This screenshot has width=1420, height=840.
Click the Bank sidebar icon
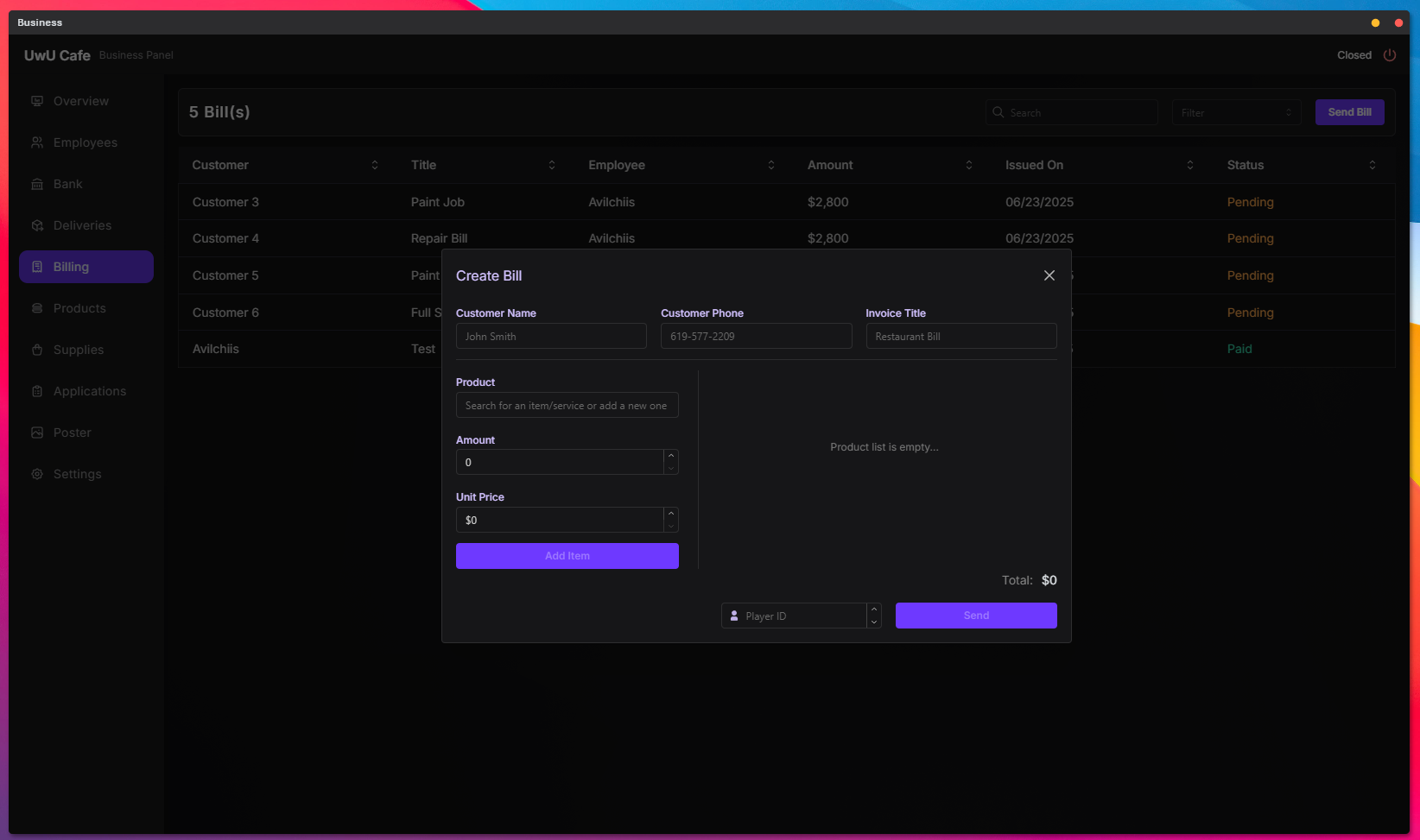tap(37, 184)
